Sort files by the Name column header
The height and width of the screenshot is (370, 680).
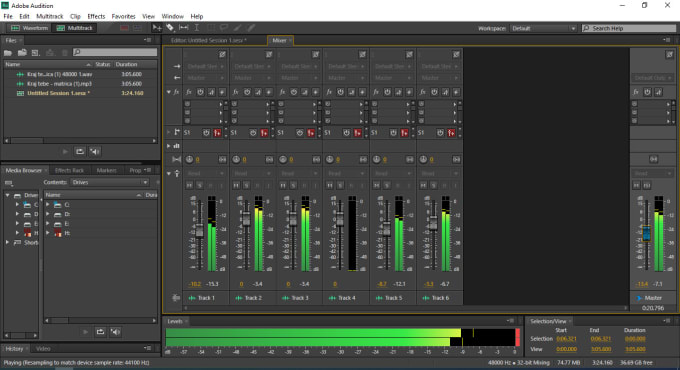pos(48,64)
